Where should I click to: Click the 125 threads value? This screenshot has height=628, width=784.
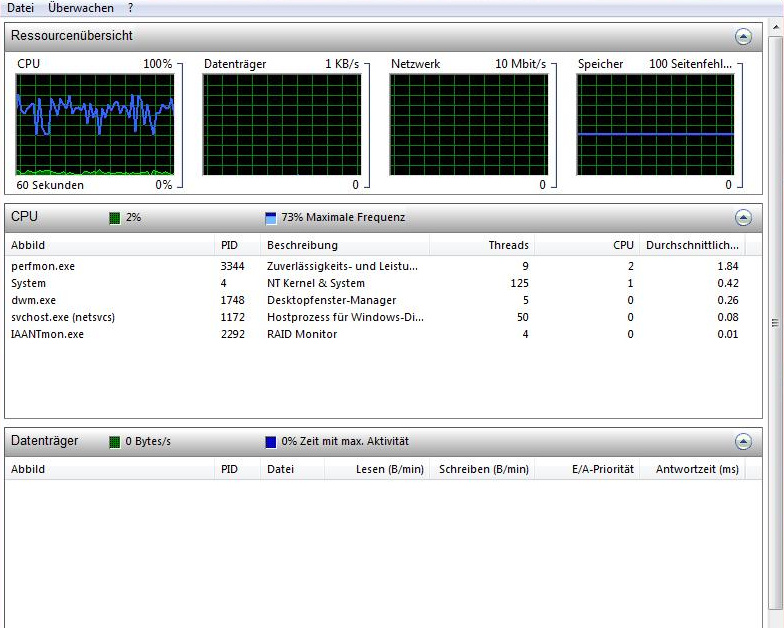520,283
